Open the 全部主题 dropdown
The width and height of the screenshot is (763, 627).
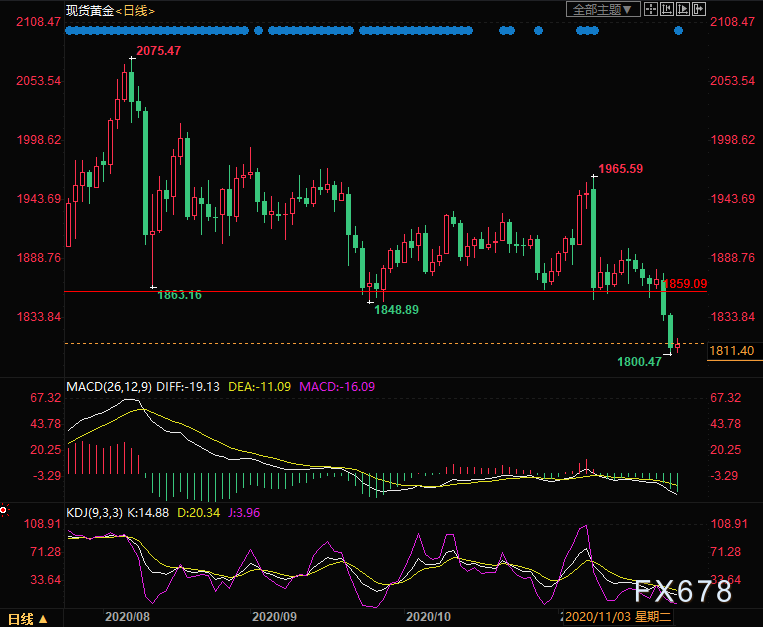[602, 9]
